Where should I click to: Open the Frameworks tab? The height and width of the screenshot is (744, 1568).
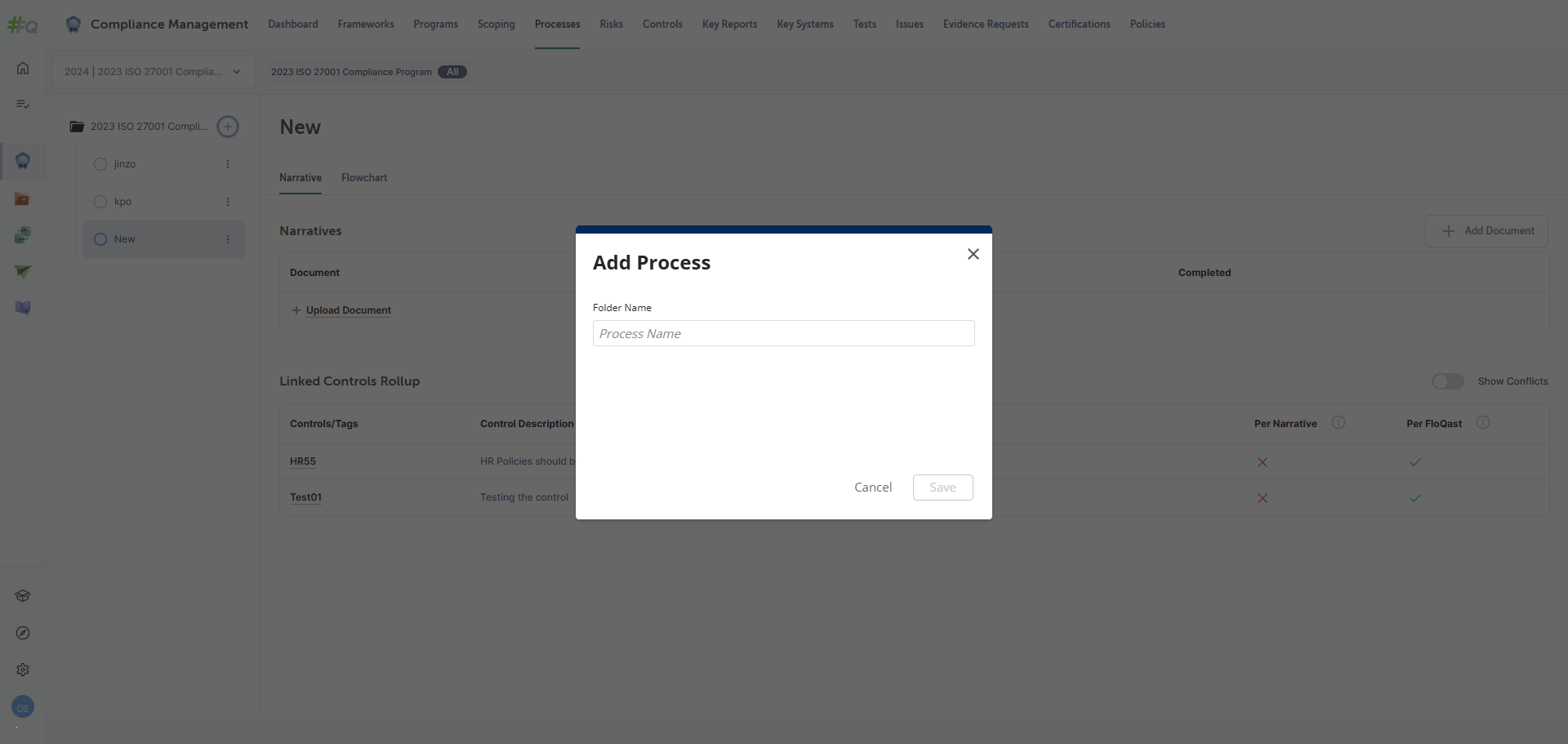(x=366, y=24)
